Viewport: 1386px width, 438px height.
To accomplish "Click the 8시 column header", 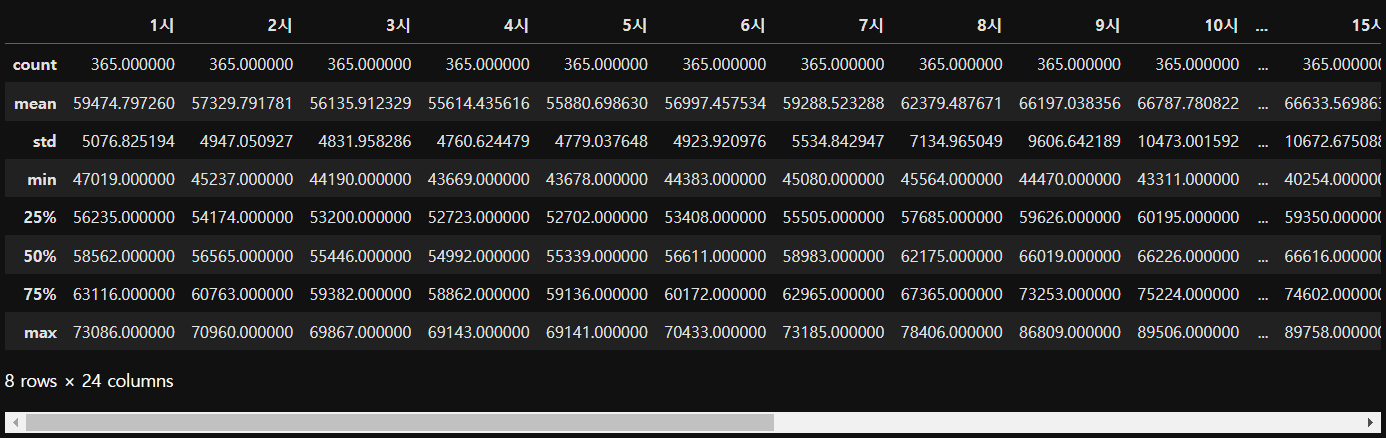I will (x=988, y=27).
